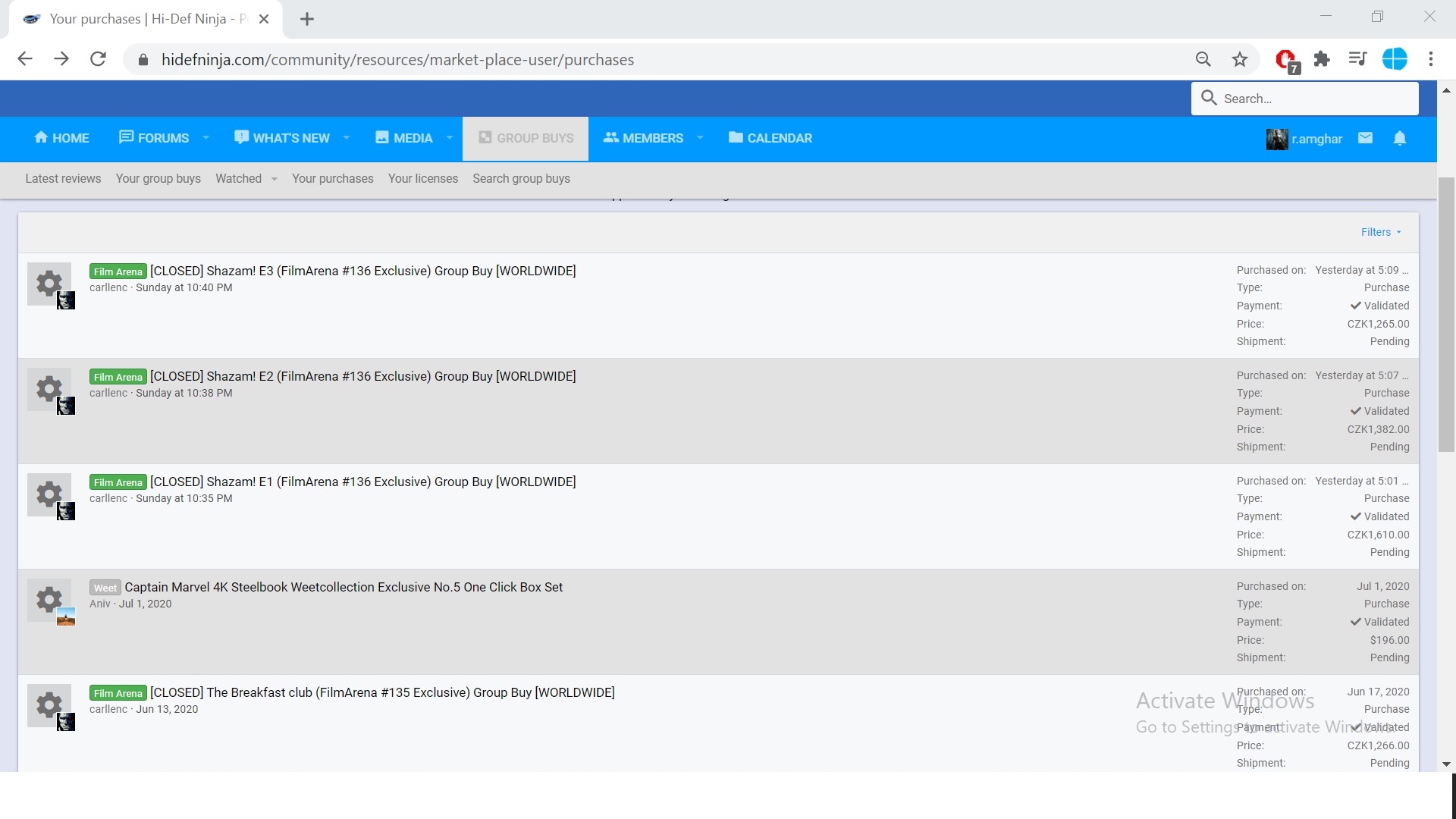Image resolution: width=1456 pixels, height=819 pixels.
Task: Open the Chrome three-dot menu
Action: point(1431,59)
